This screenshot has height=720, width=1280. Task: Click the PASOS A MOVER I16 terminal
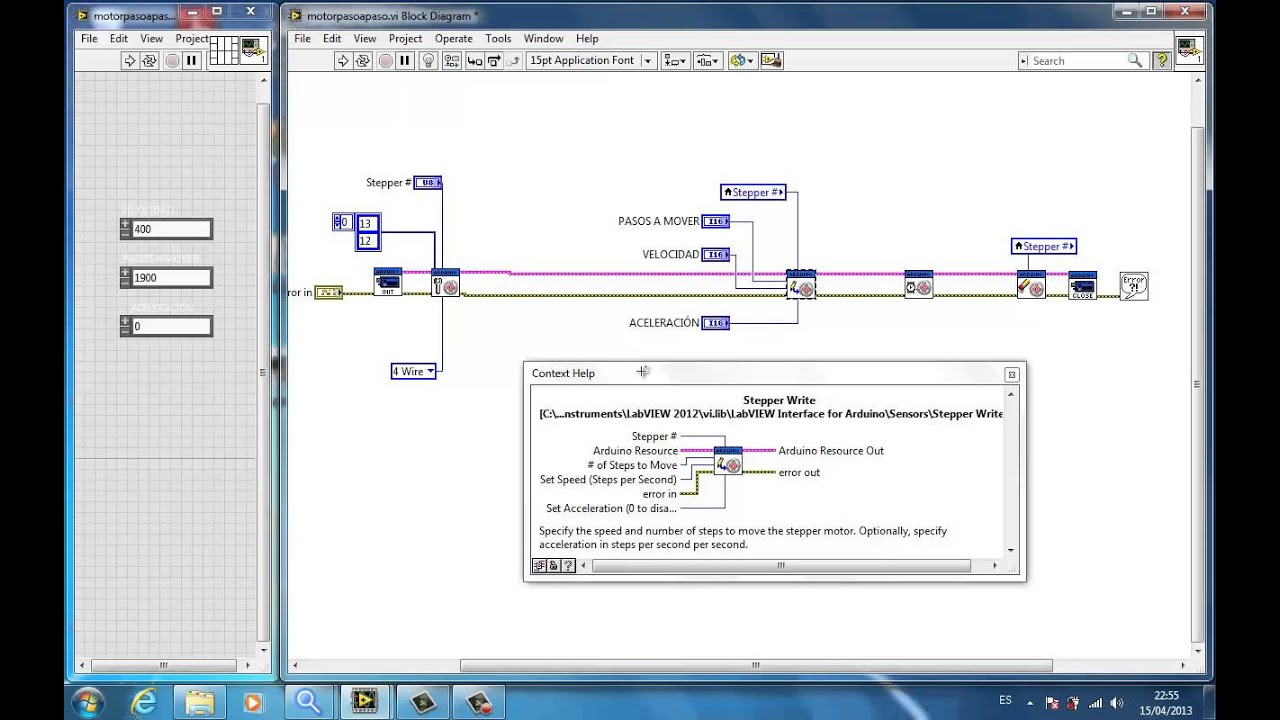716,221
